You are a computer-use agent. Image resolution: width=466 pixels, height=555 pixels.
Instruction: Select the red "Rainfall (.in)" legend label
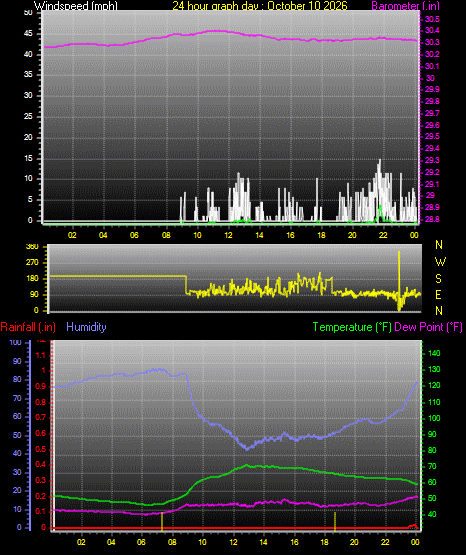[28, 327]
